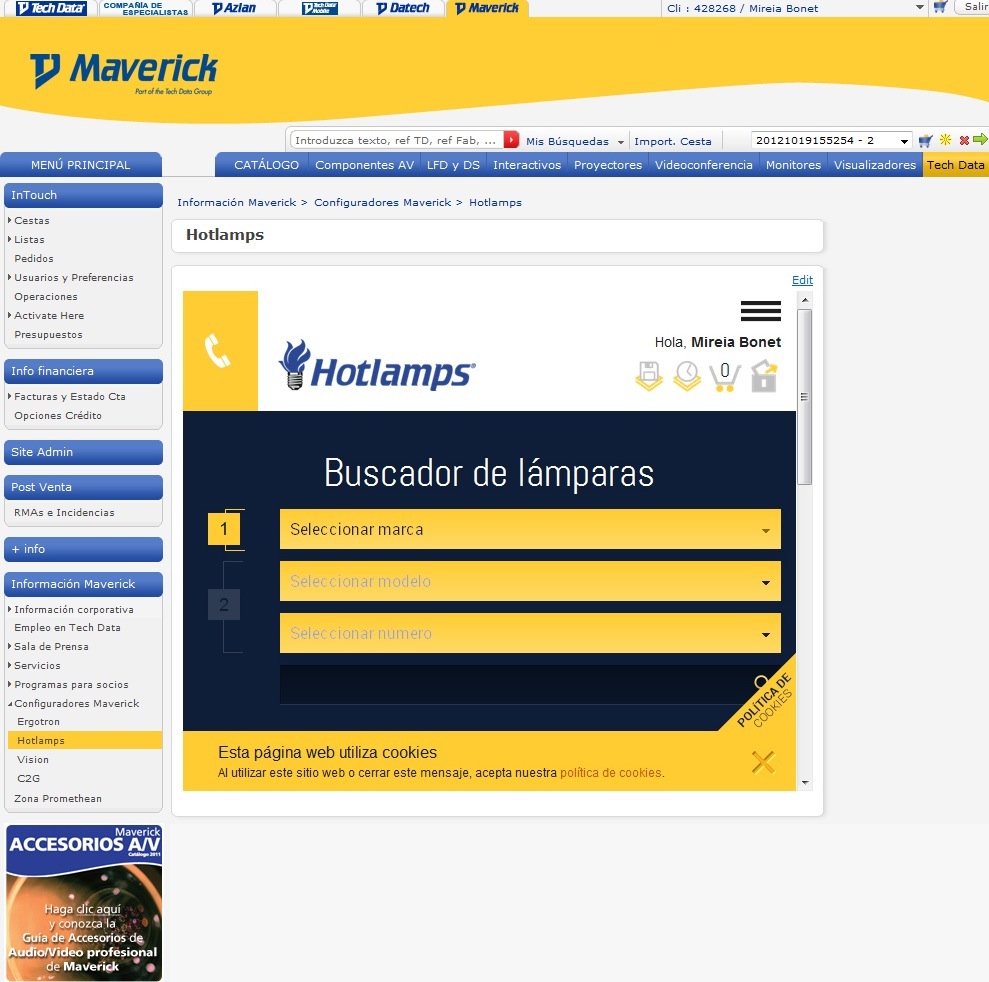Close the cookies notice with the X

(763, 762)
